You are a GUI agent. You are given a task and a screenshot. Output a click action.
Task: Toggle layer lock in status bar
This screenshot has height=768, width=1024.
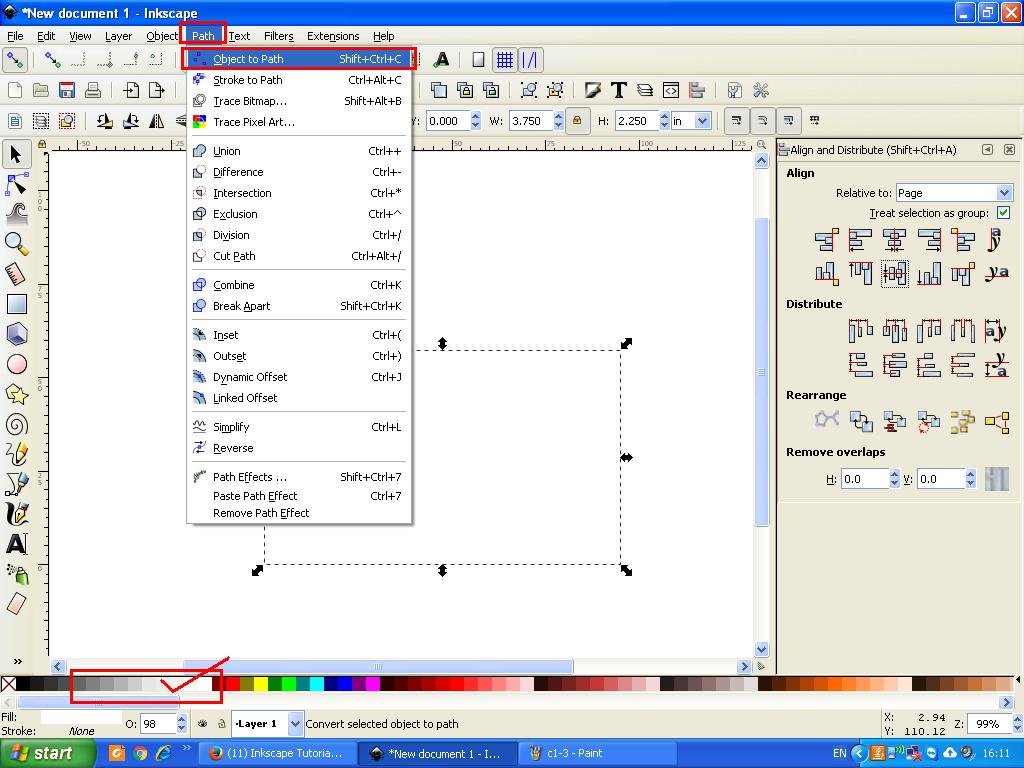click(221, 724)
